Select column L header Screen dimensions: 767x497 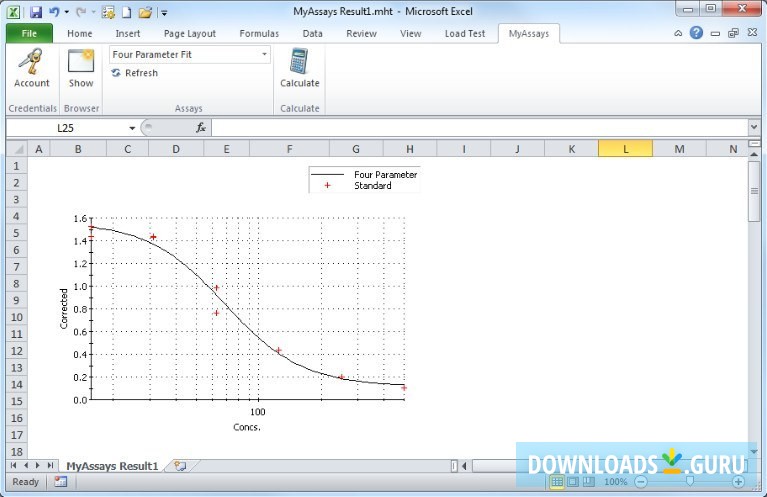coord(625,149)
